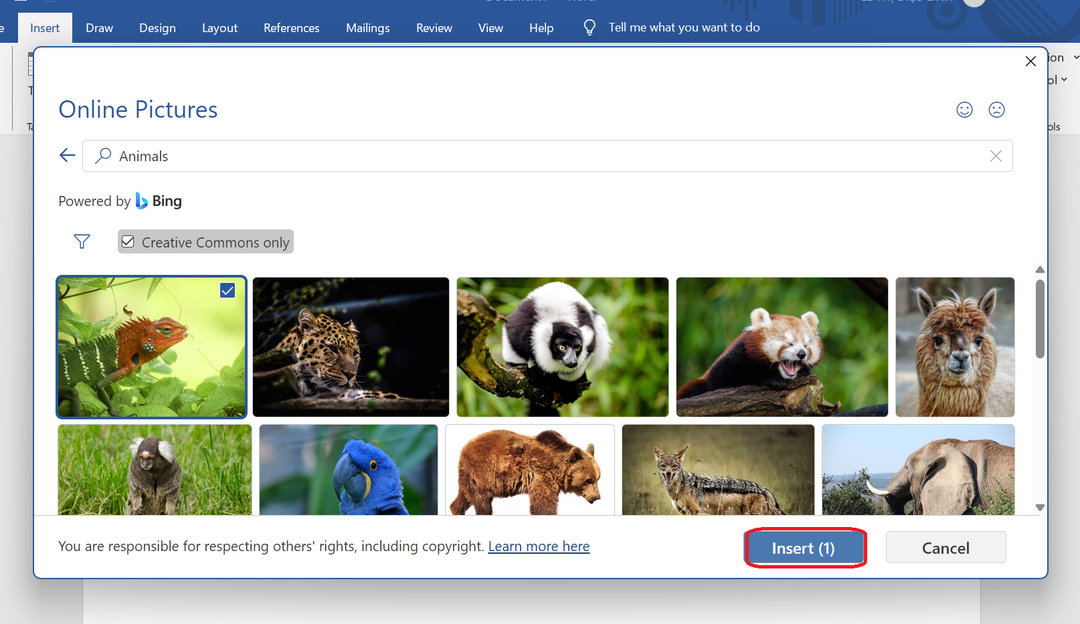Click the lightbulb Tell me icon

pyautogui.click(x=590, y=28)
